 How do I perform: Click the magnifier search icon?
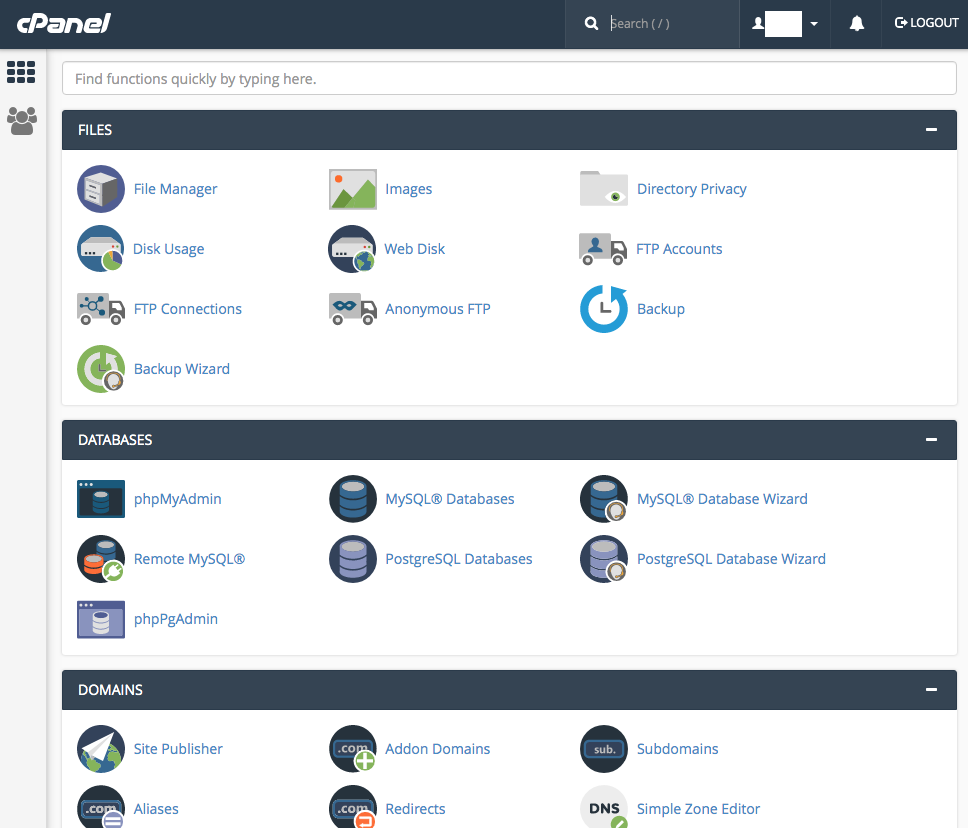point(591,23)
